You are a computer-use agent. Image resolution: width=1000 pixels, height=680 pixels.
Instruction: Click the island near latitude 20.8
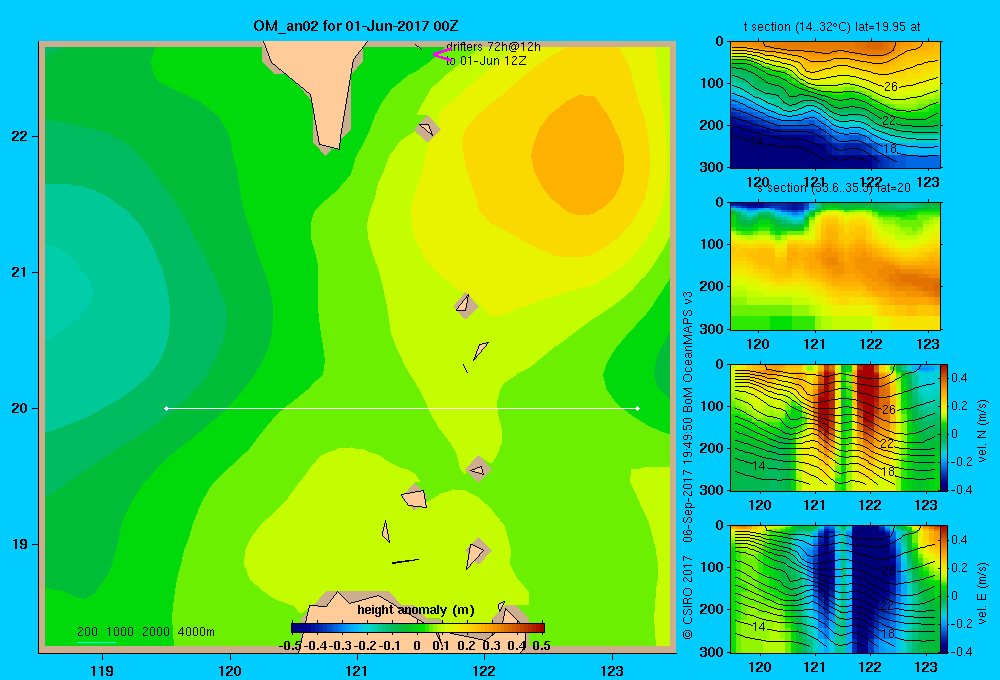[x=466, y=306]
